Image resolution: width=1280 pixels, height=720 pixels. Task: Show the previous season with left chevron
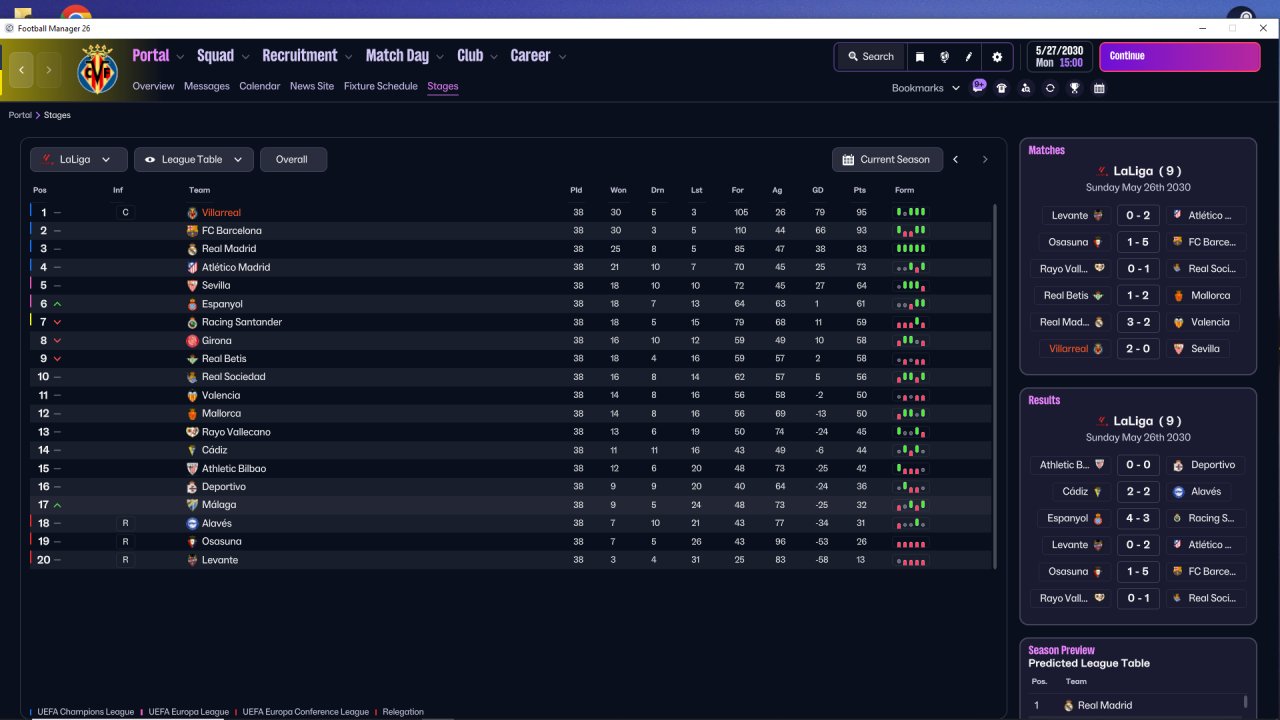tap(956, 159)
